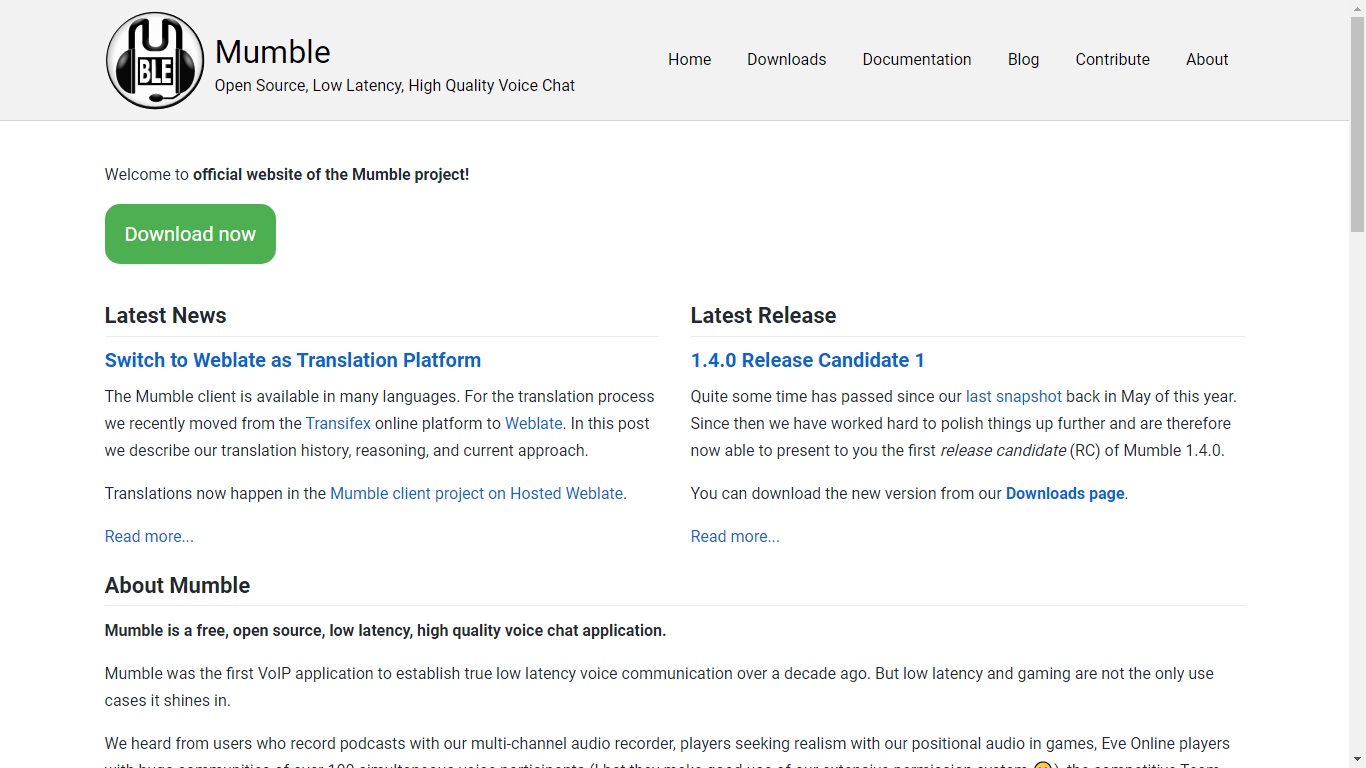The width and height of the screenshot is (1366, 768).
Task: Click the 'Latest News' heading
Action: (x=166, y=315)
